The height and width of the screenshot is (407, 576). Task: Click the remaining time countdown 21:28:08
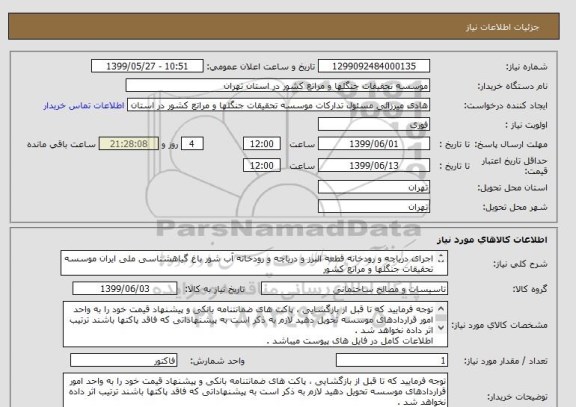click(129, 144)
